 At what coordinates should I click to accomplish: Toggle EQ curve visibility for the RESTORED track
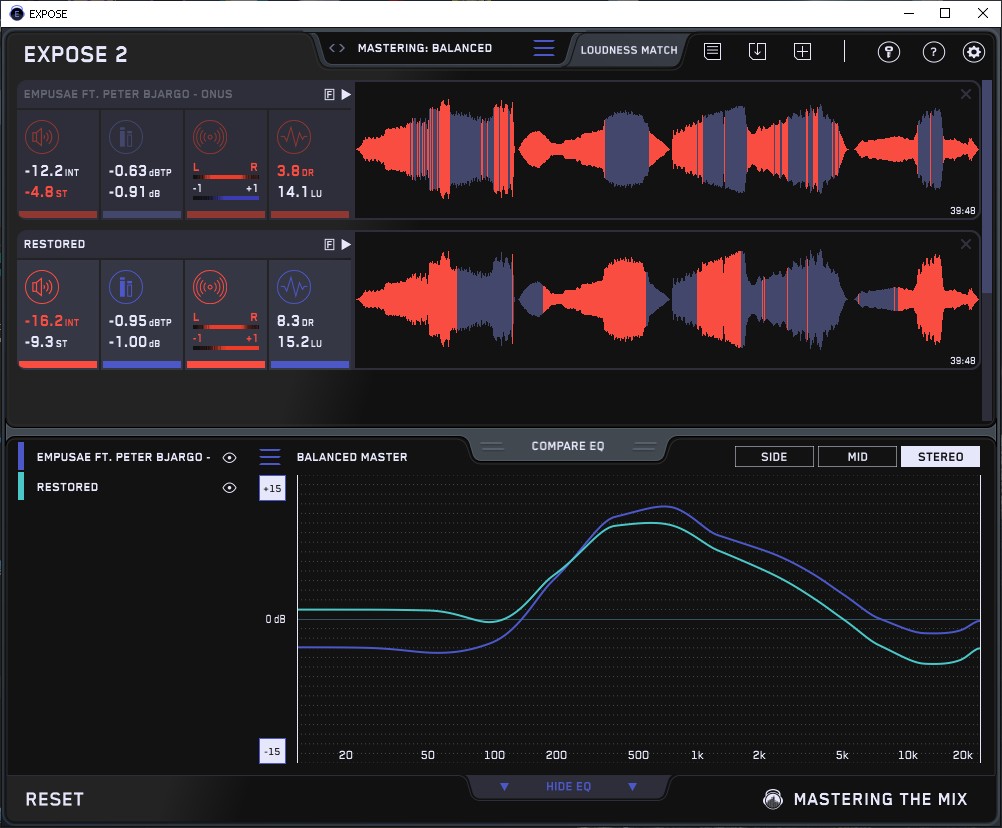[229, 487]
